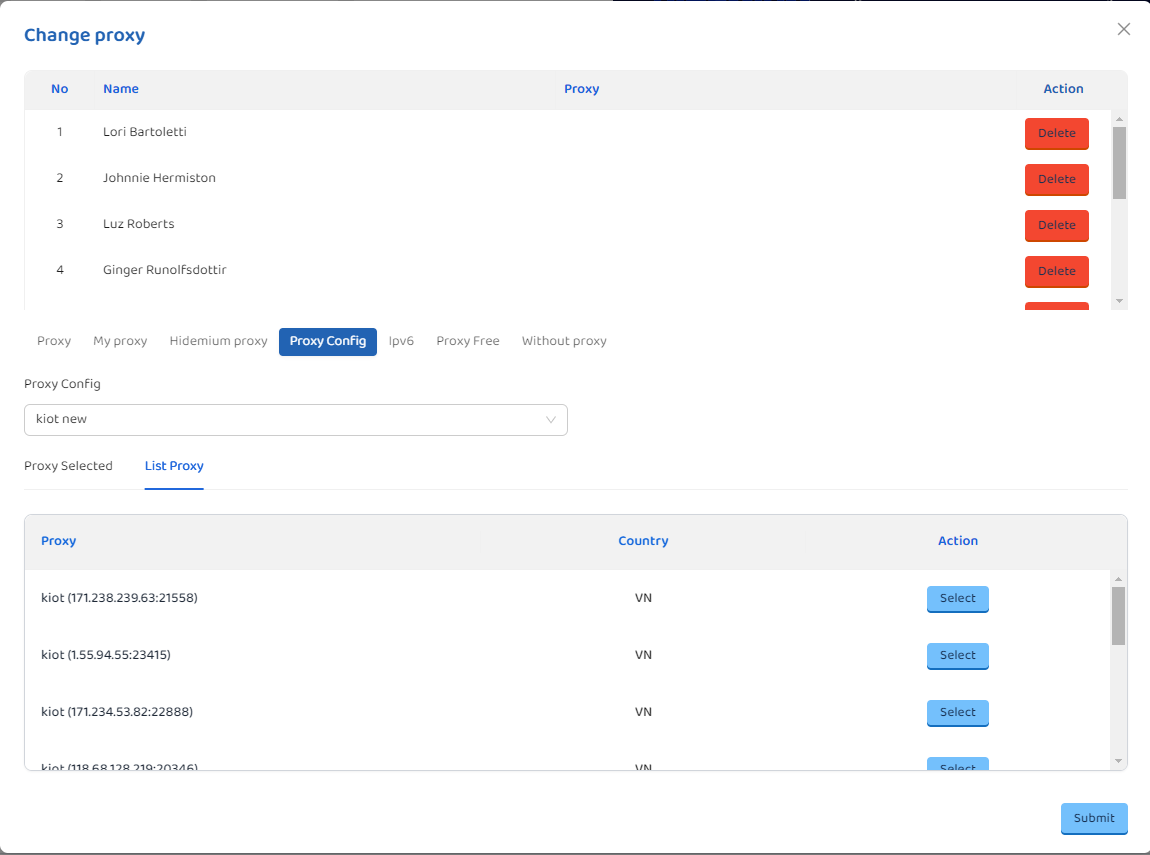Open the Proxy Config dropdown
Image resolution: width=1150 pixels, height=855 pixels.
(295, 420)
